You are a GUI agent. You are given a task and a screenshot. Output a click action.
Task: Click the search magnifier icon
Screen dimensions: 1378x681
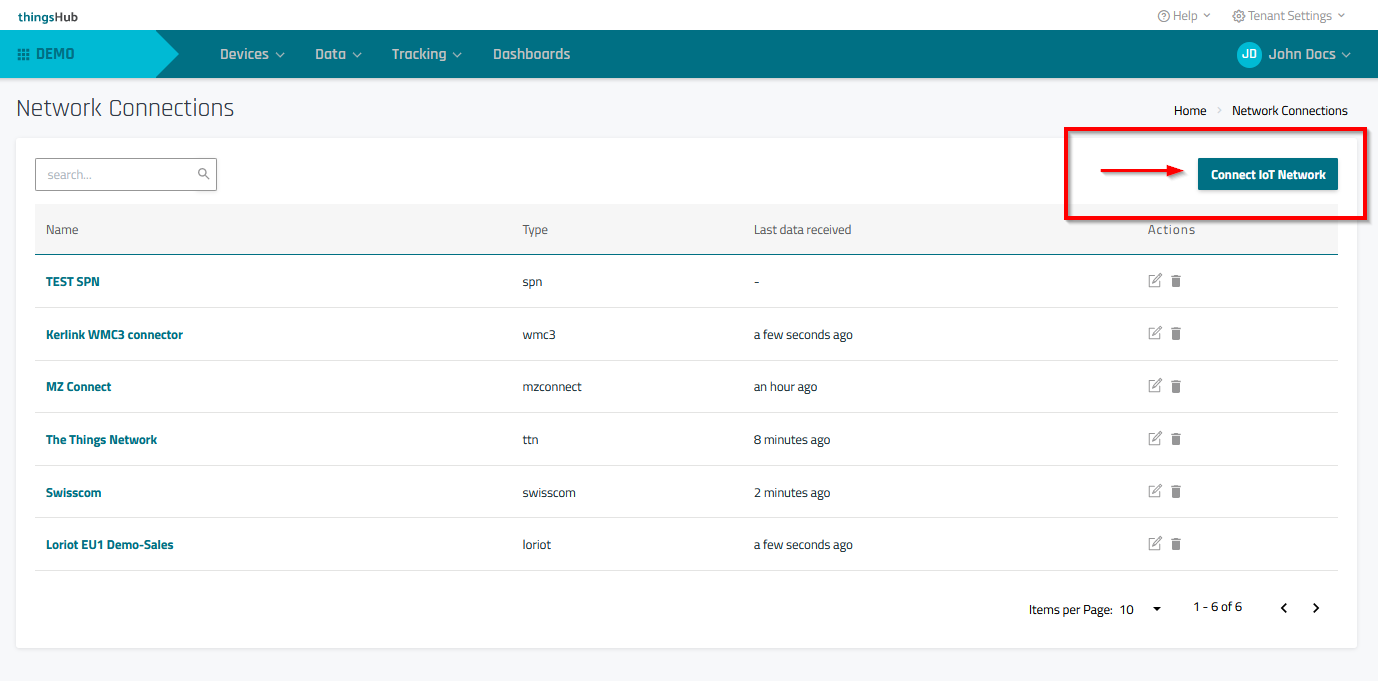click(204, 174)
